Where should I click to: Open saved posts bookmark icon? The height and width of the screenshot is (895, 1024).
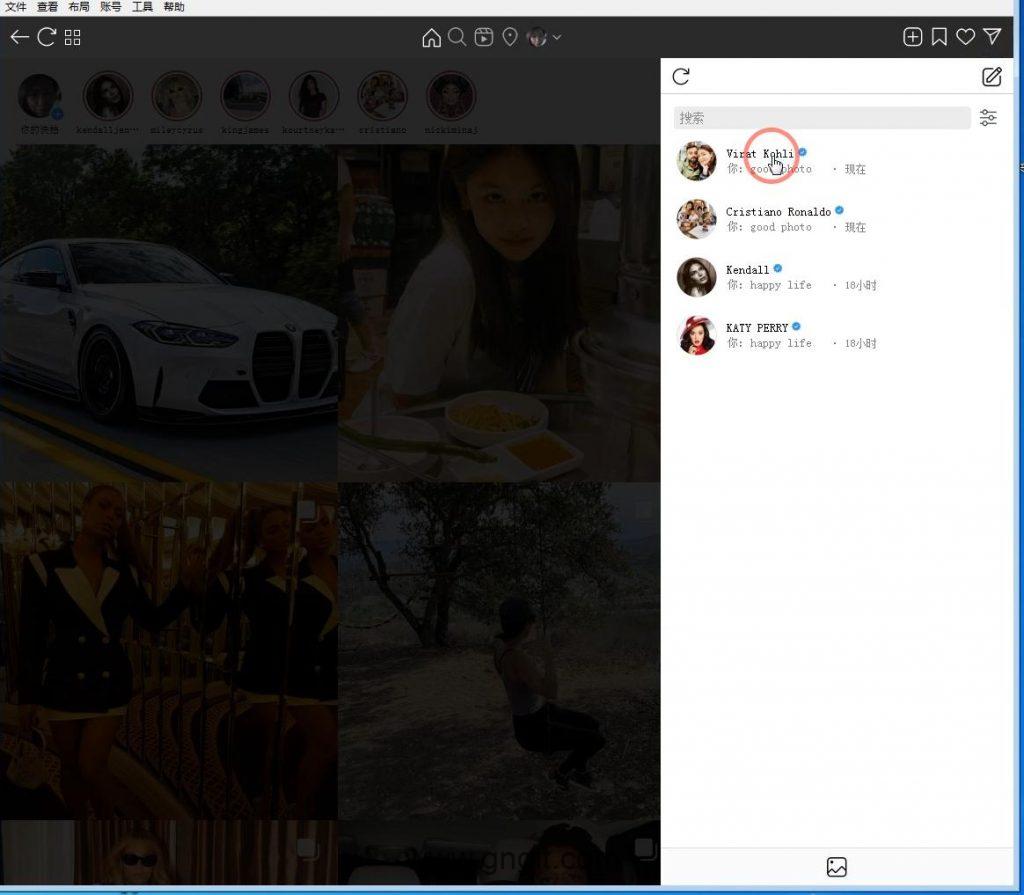pos(939,37)
